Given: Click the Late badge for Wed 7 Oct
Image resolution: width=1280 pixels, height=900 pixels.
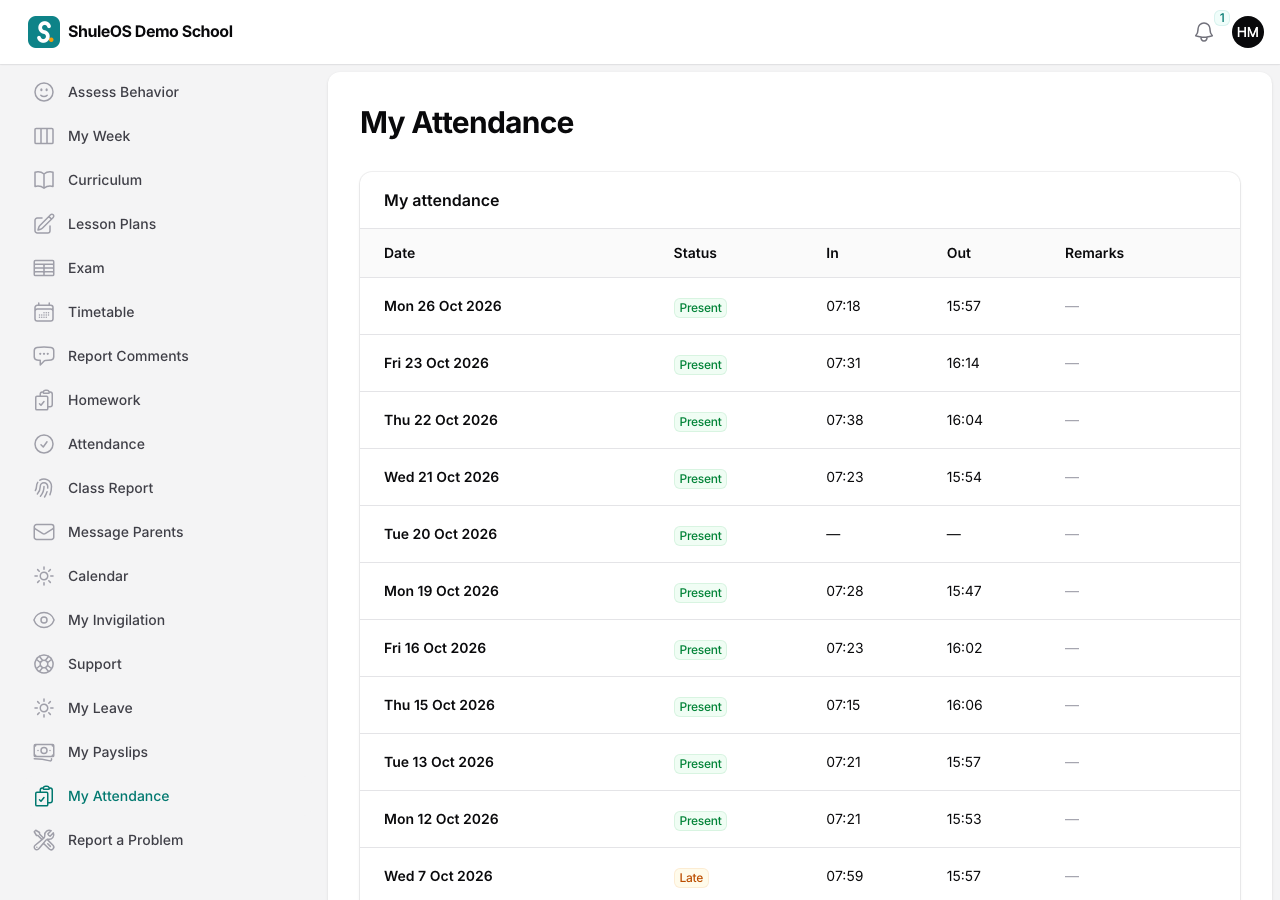Looking at the screenshot, I should pyautogui.click(x=691, y=877).
